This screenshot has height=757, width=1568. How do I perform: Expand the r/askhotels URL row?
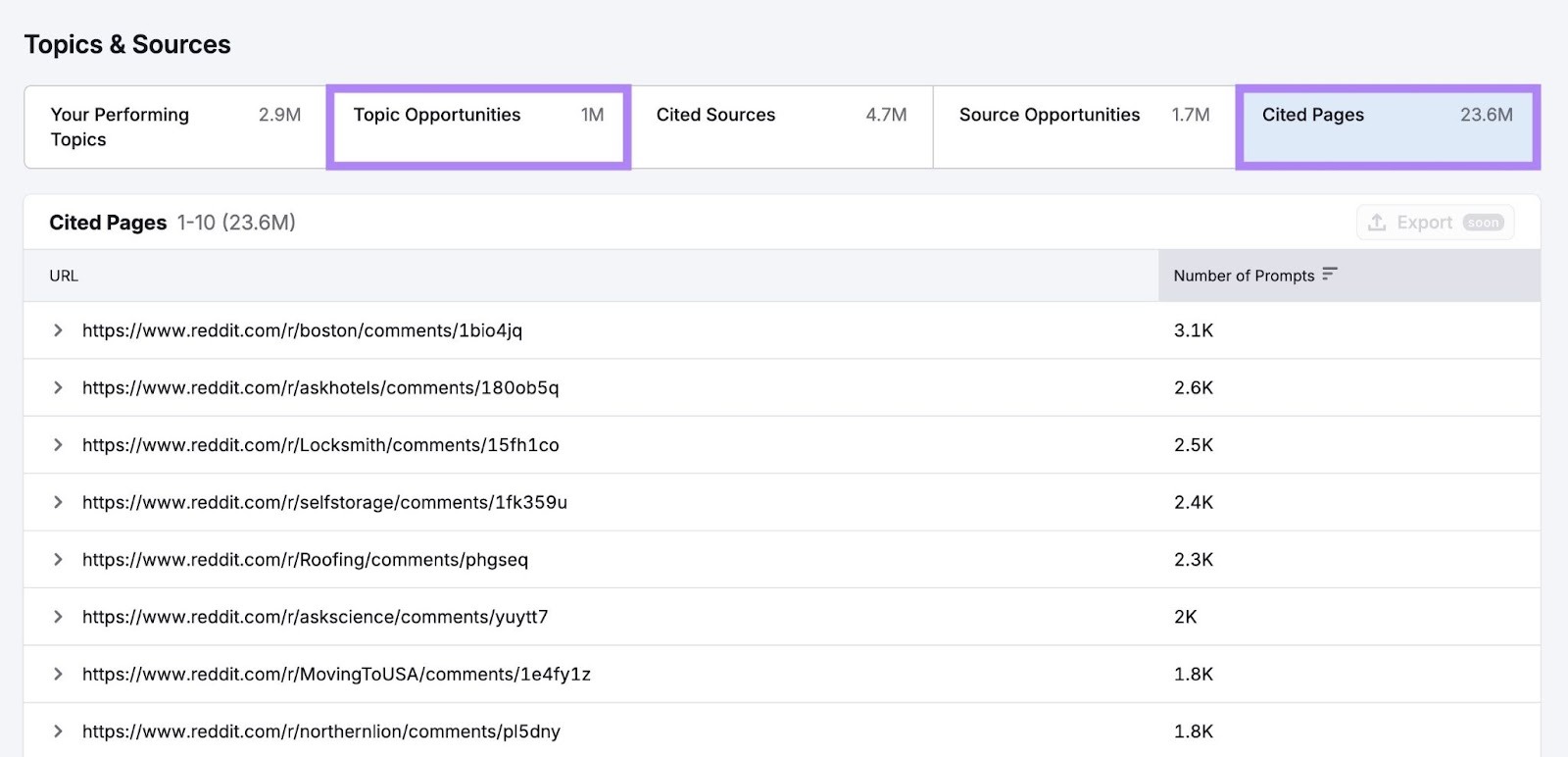[x=58, y=387]
